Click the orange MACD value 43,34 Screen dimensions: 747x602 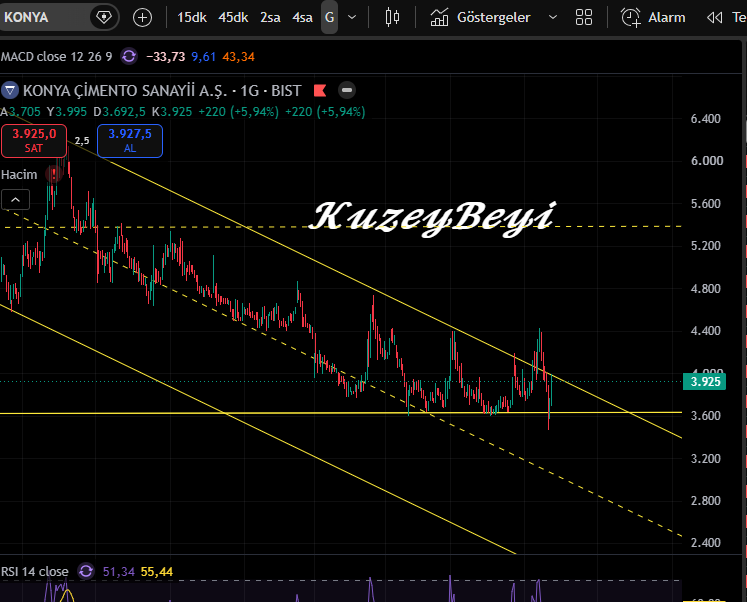tap(238, 57)
